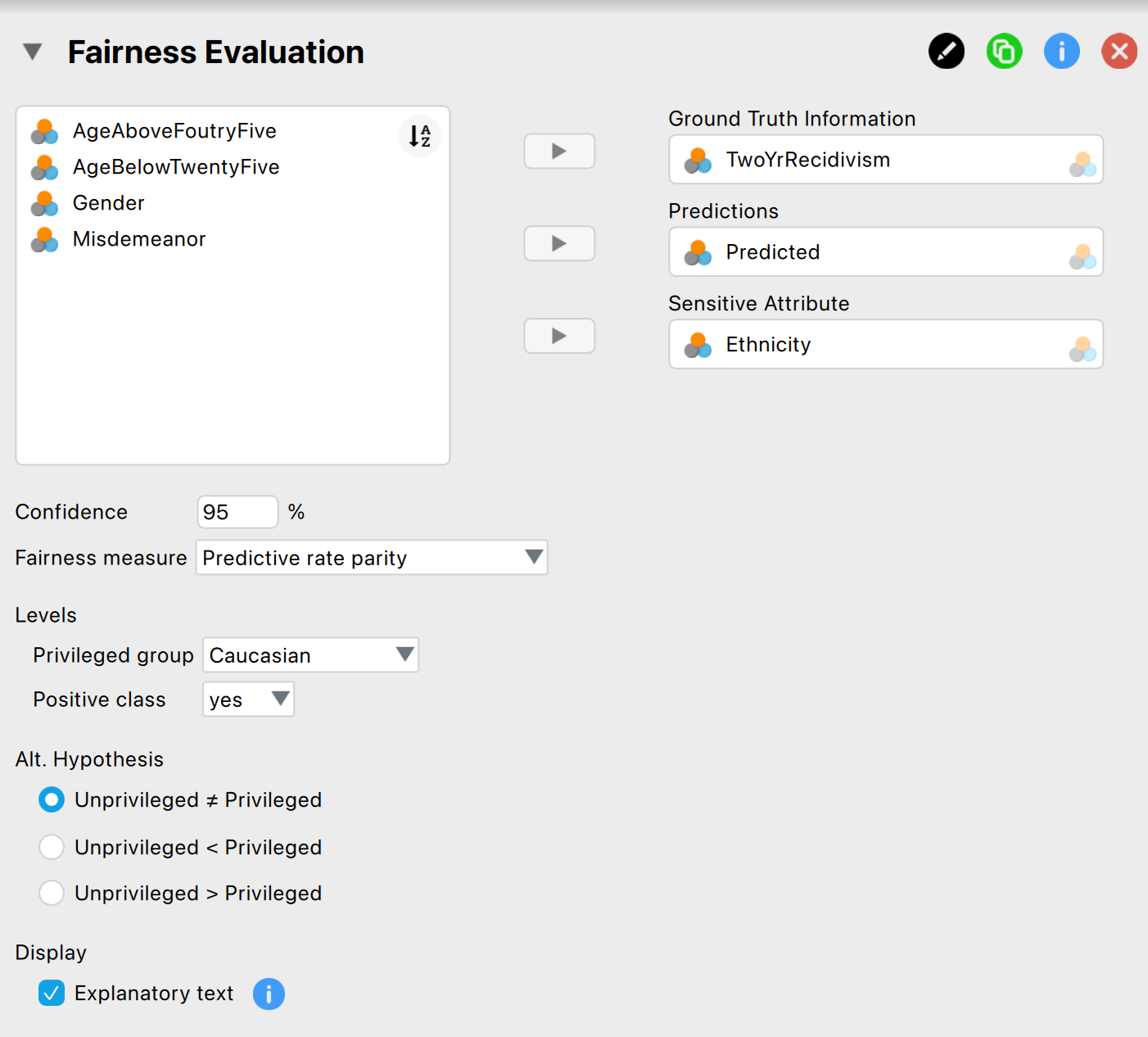The height and width of the screenshot is (1037, 1148).
Task: Select the Misdemeanor variable in list
Action: coord(139,239)
